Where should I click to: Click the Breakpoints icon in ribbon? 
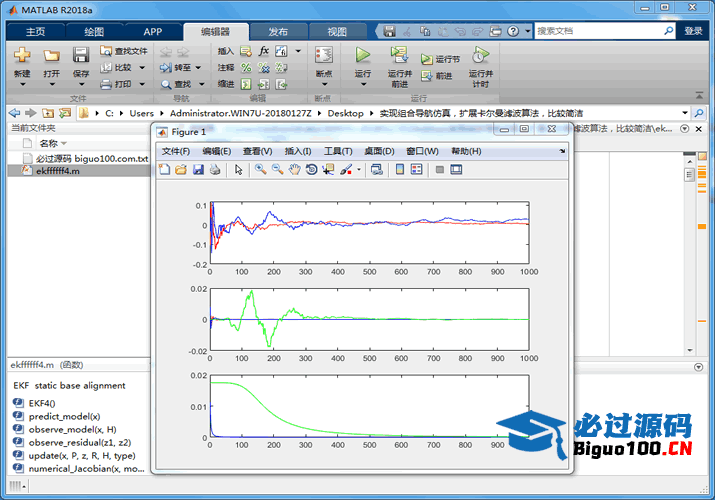click(x=323, y=56)
